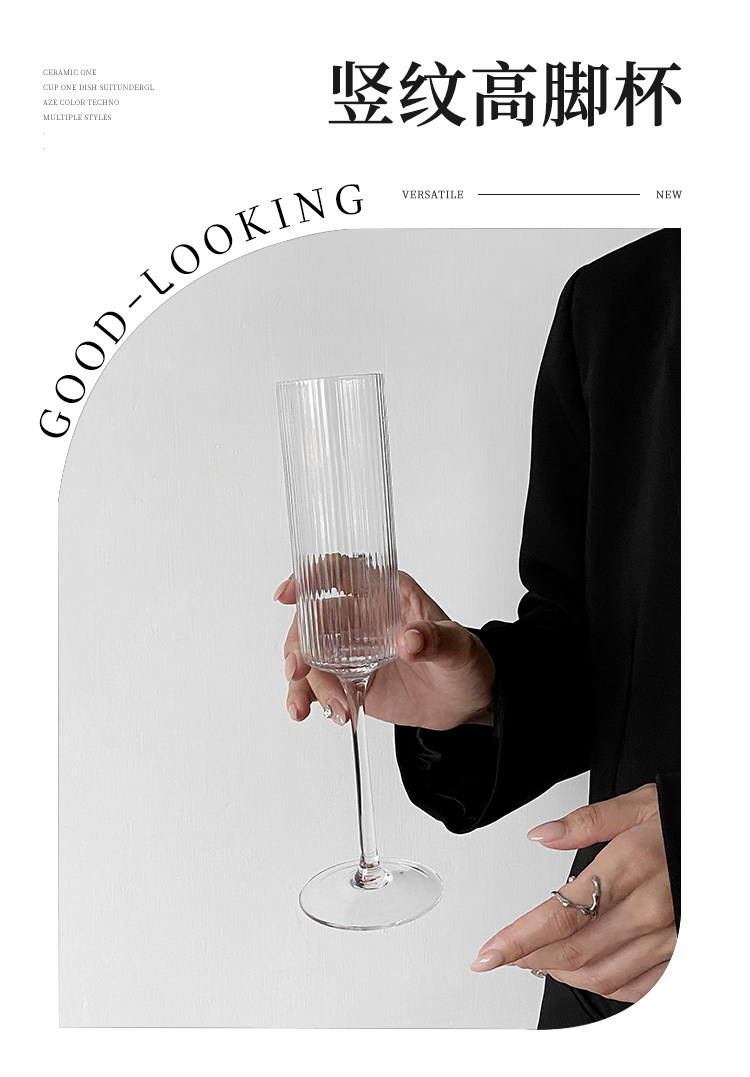Viewport: 750px width, 1077px height.
Task: Click the black jacket shoulder
Action: point(618,288)
